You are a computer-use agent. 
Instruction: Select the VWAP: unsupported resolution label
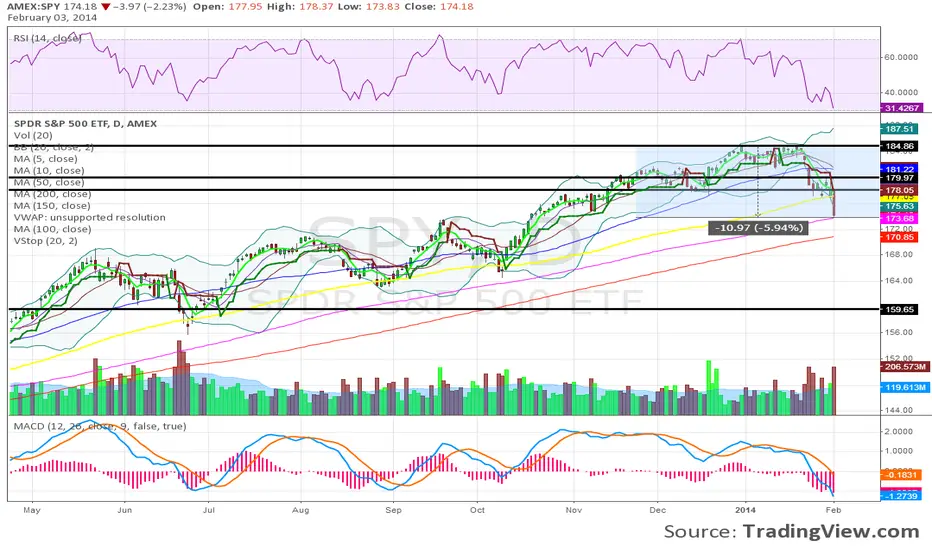coord(90,218)
